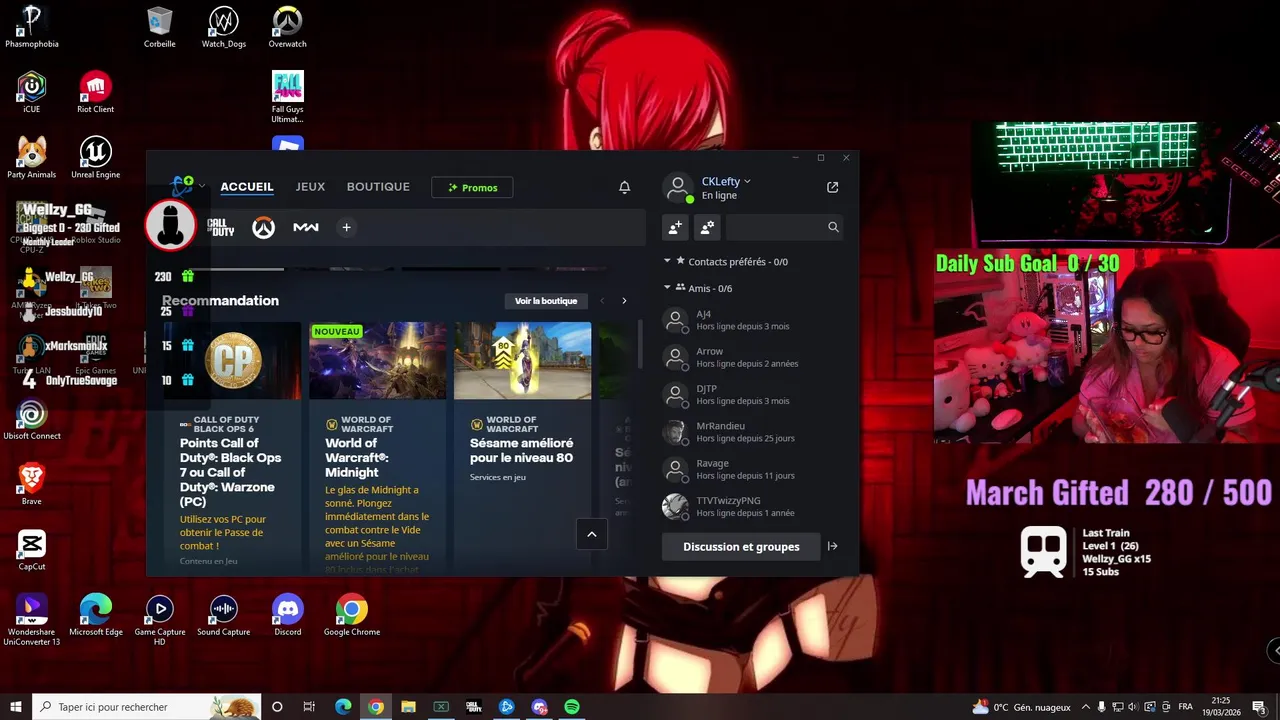The image size is (1280, 720).
Task: Open the Unreal Engine desktop shortcut
Action: [x=96, y=158]
